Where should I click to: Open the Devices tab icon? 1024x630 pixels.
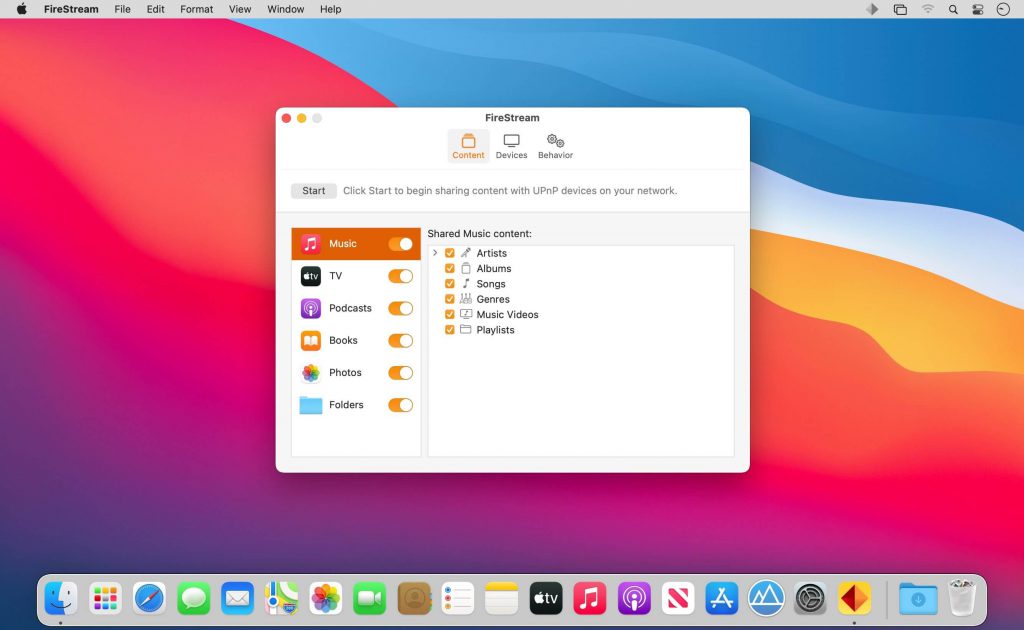pyautogui.click(x=511, y=141)
